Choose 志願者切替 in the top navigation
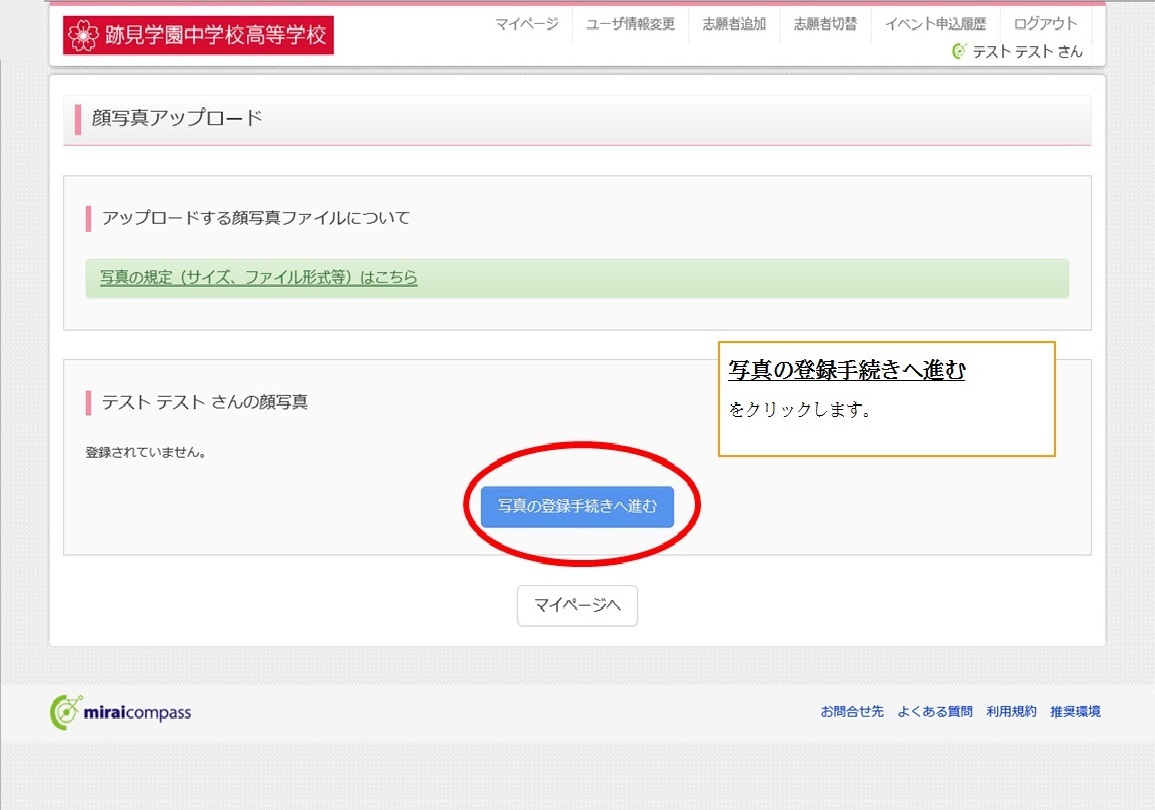The height and width of the screenshot is (810, 1155). (x=825, y=24)
